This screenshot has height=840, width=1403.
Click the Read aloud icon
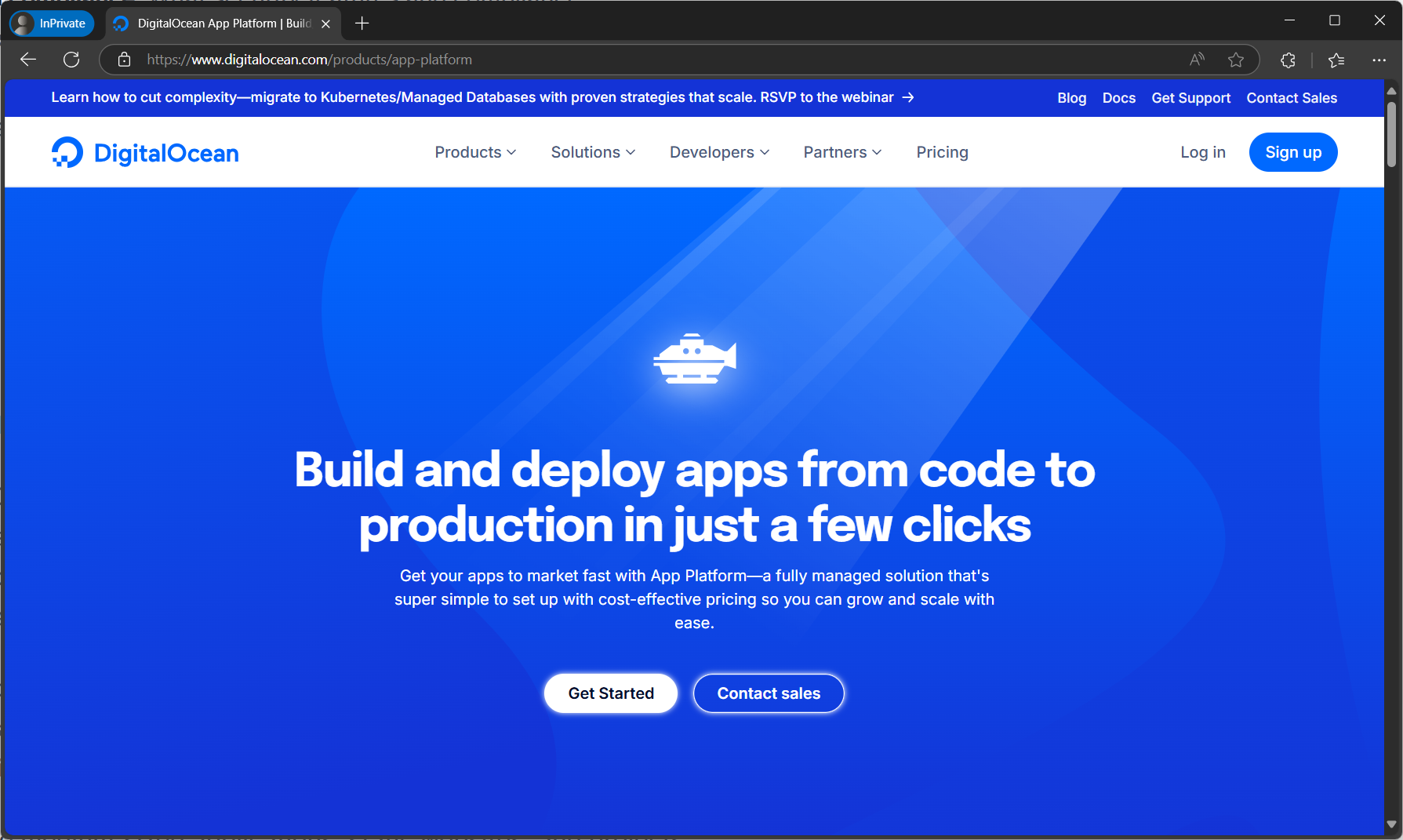pos(1197,60)
